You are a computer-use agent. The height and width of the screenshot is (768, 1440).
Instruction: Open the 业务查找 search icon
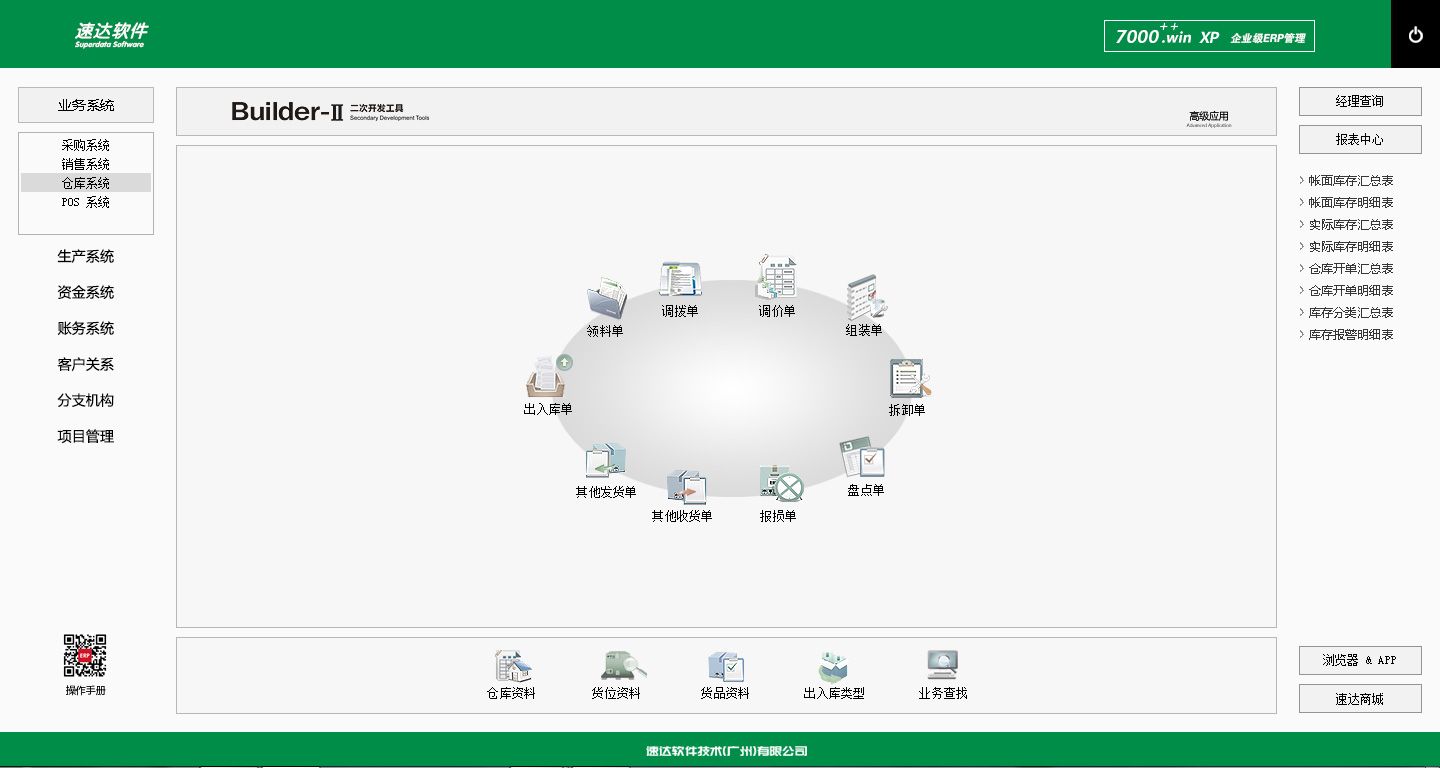942,667
